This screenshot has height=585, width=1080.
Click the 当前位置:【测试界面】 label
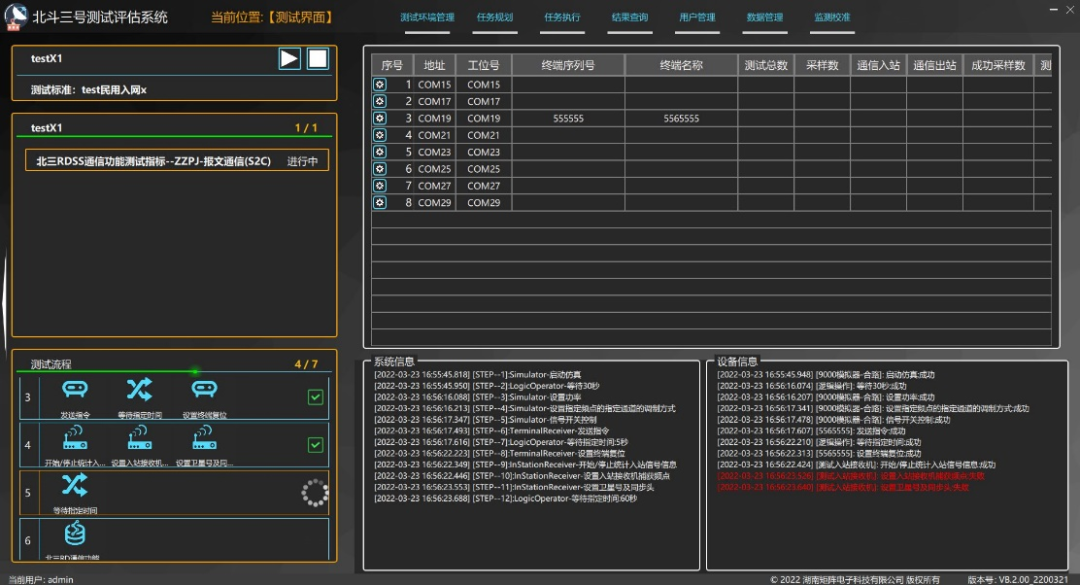[272, 17]
